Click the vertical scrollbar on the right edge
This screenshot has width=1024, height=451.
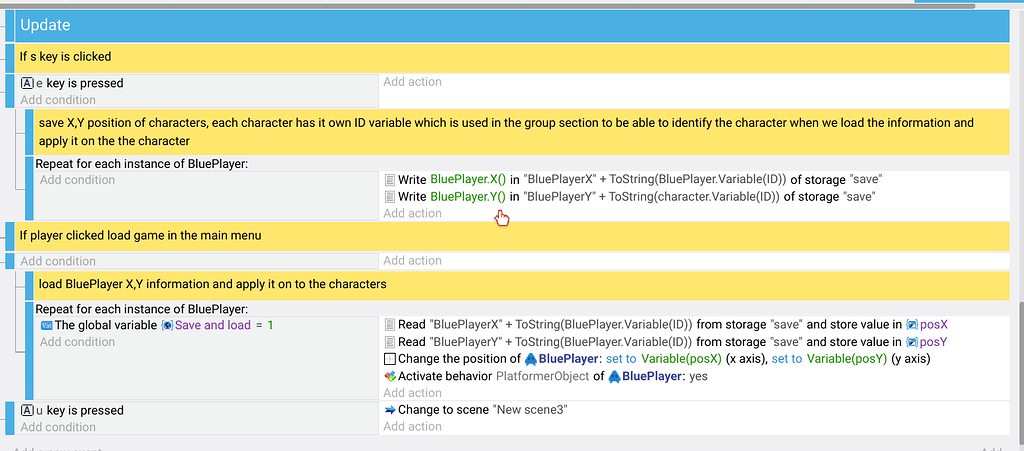click(1019, 375)
